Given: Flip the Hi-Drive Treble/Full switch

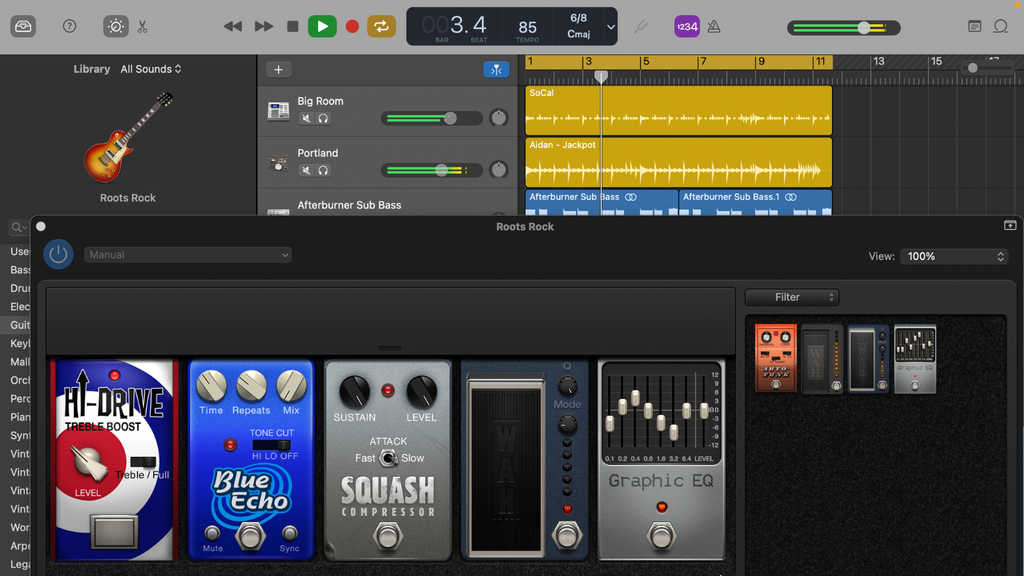Looking at the screenshot, I should (142, 463).
